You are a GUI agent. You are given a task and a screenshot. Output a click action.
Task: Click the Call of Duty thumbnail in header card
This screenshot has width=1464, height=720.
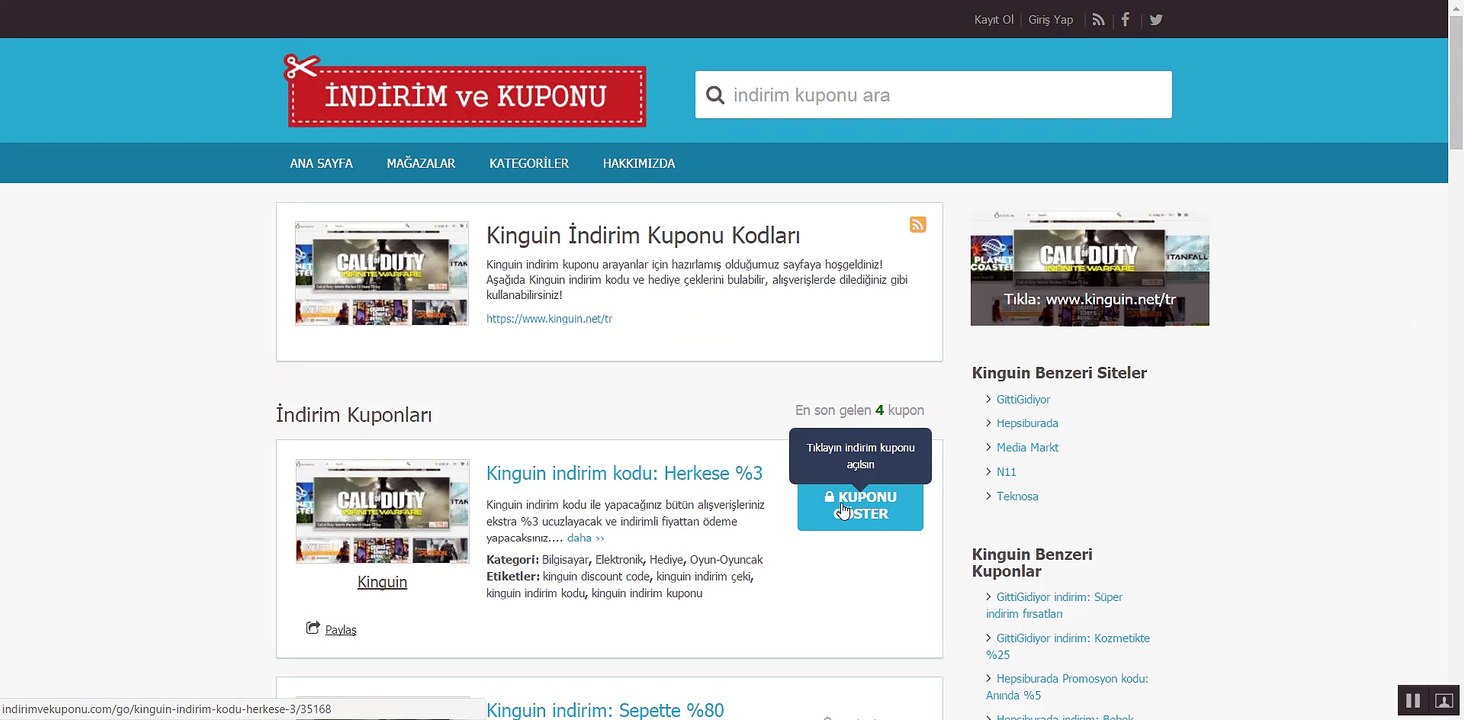[382, 273]
